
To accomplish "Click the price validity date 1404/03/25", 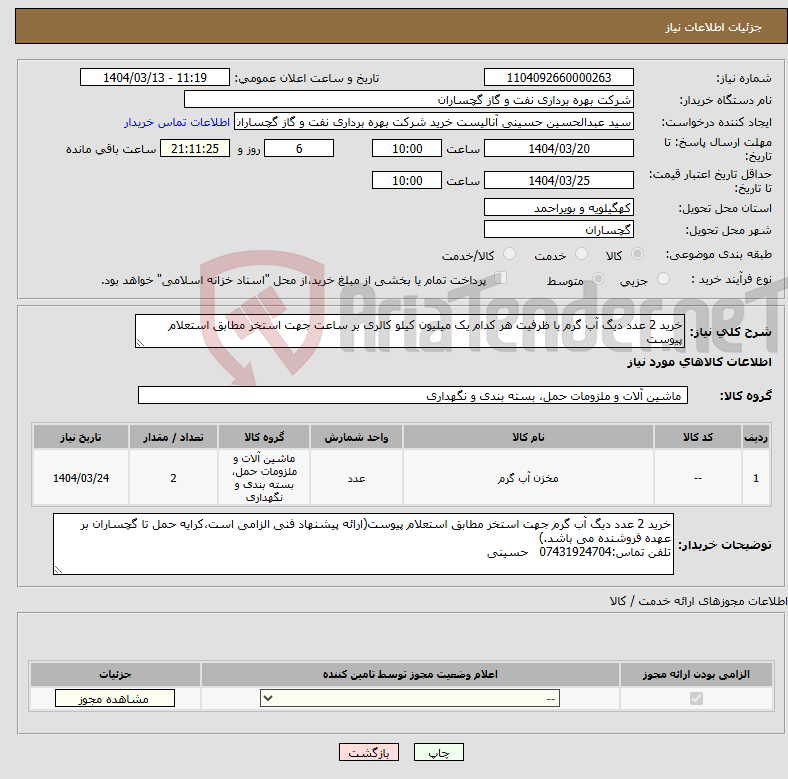I will (558, 180).
